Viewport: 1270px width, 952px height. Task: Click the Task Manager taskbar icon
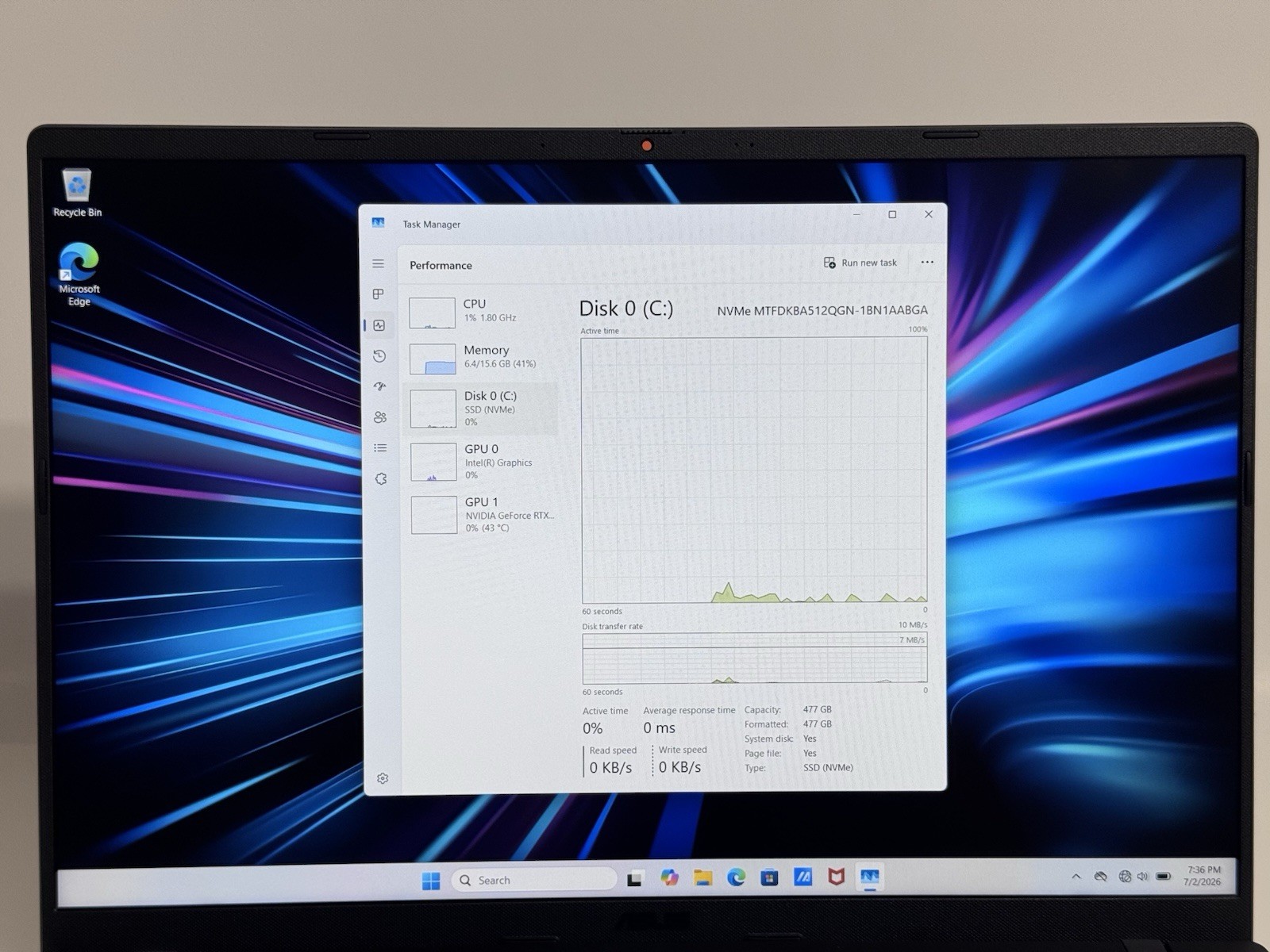coord(870,877)
